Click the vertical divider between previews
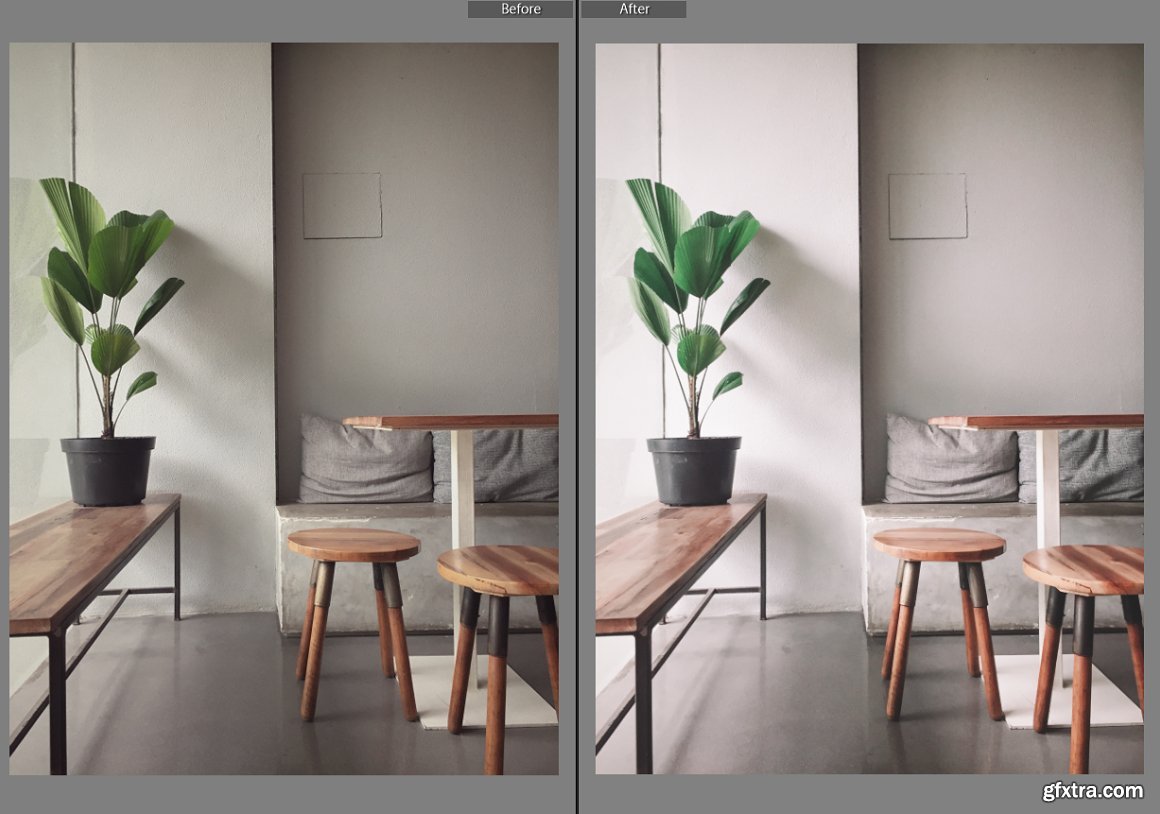1160x814 pixels. [x=577, y=407]
